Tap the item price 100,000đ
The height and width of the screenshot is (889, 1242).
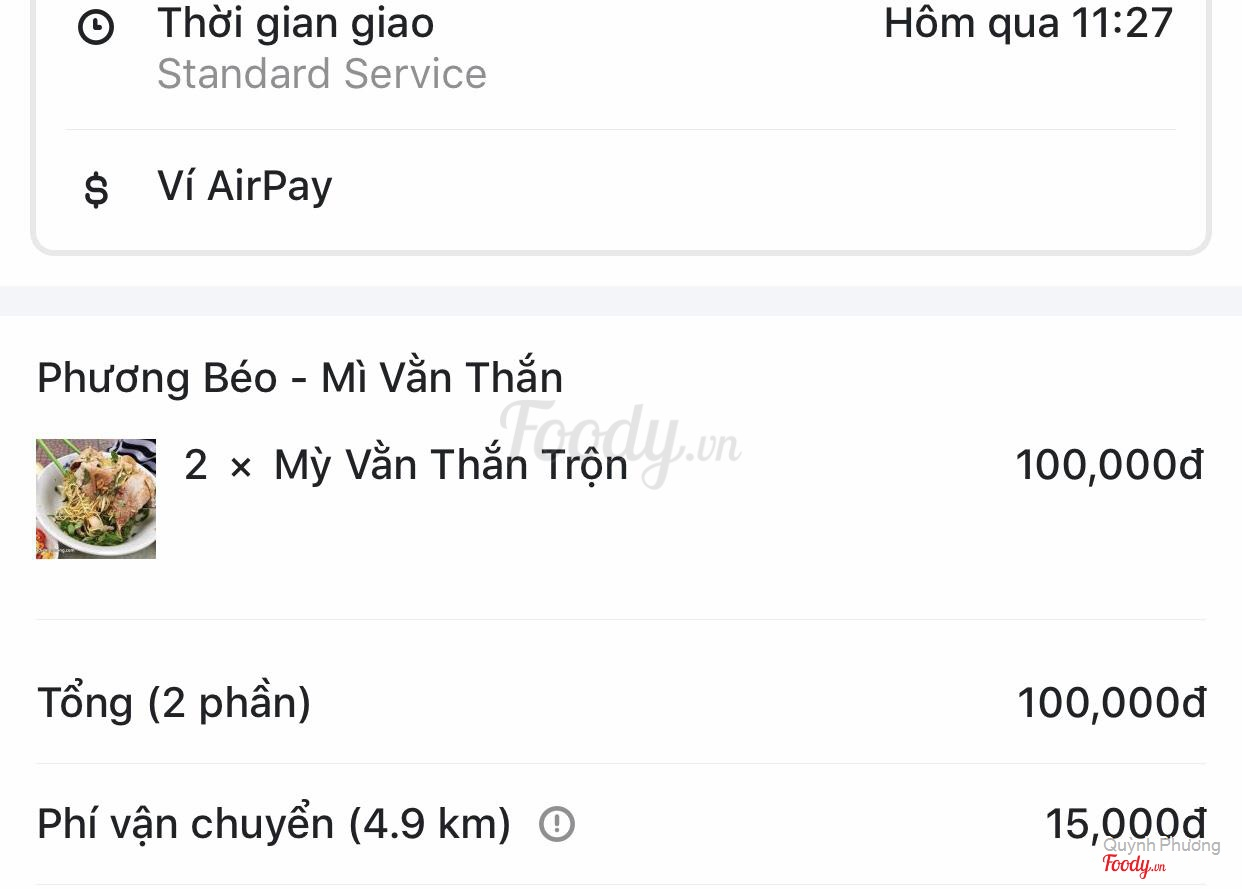(1109, 465)
